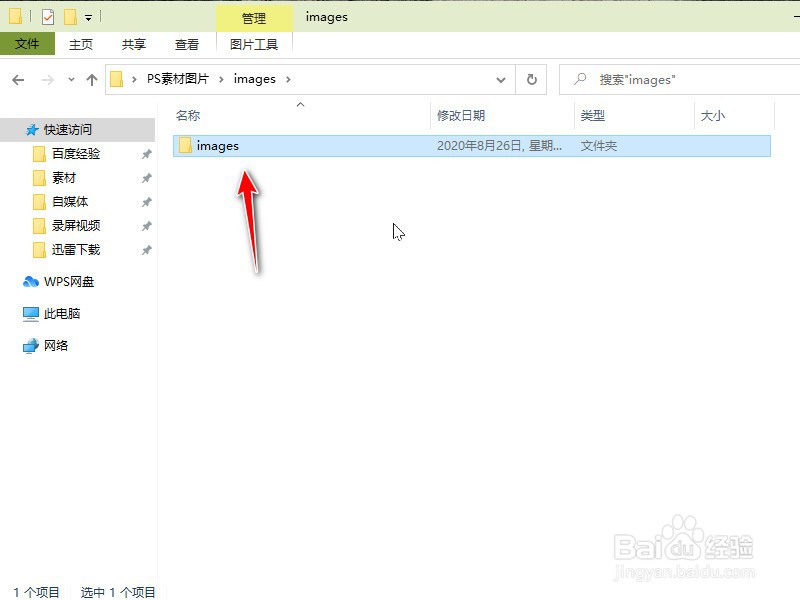Switch to the 共享 ribbon tab
The width and height of the screenshot is (800, 600).
(134, 44)
